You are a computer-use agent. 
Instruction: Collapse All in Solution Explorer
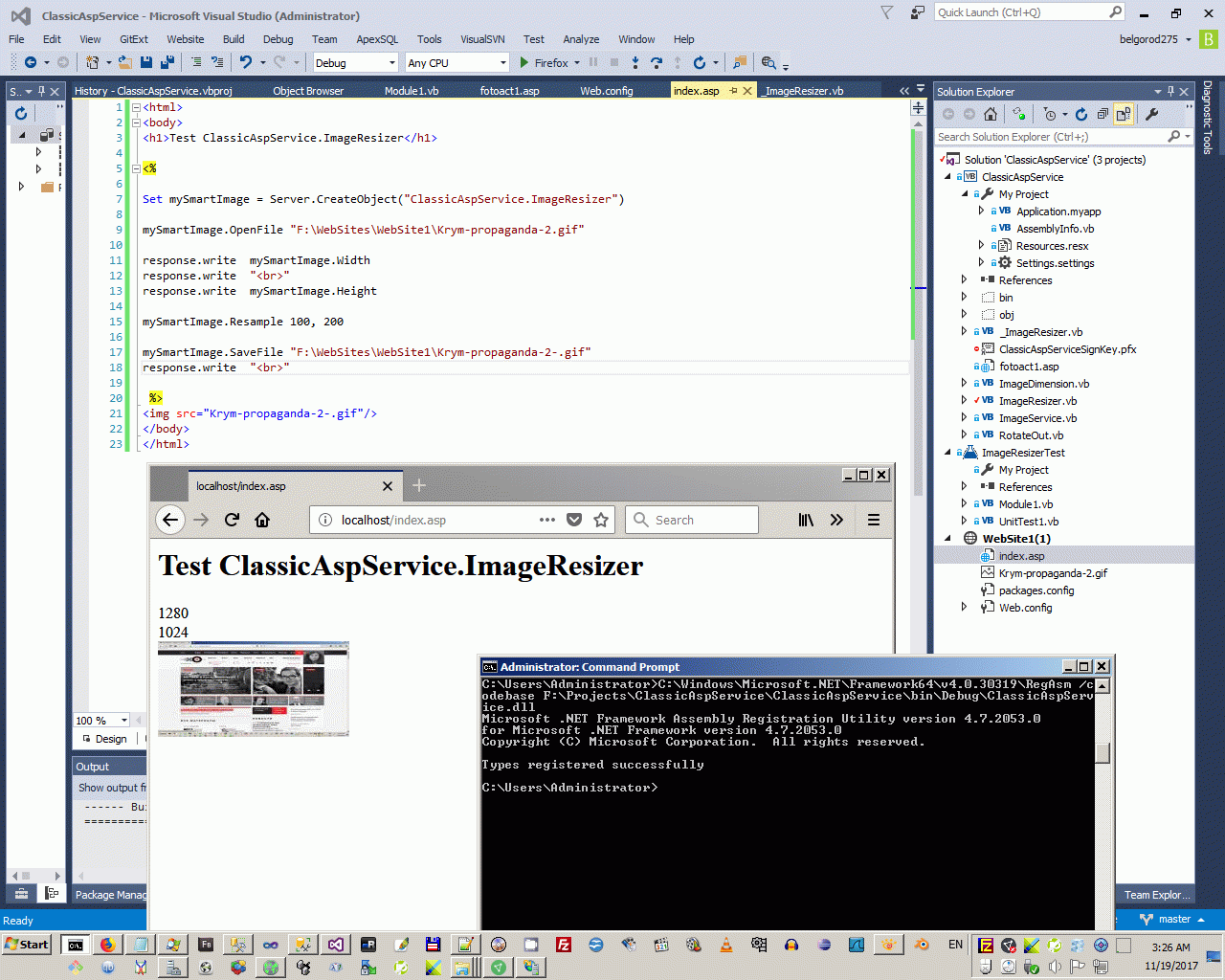click(x=1102, y=114)
